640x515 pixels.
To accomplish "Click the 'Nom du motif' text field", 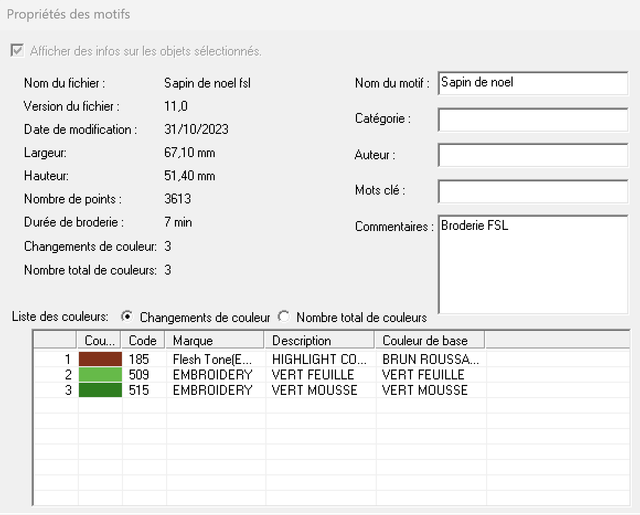I will point(531,83).
